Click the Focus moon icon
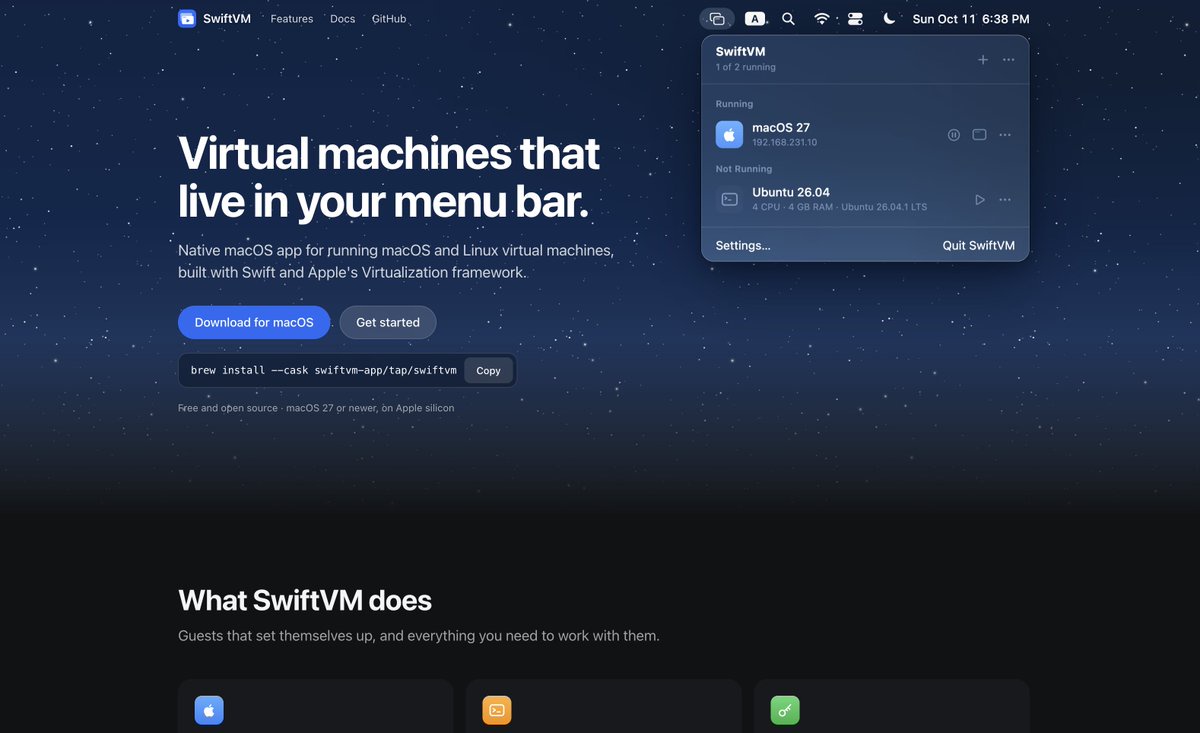The height and width of the screenshot is (733, 1200). point(889,19)
